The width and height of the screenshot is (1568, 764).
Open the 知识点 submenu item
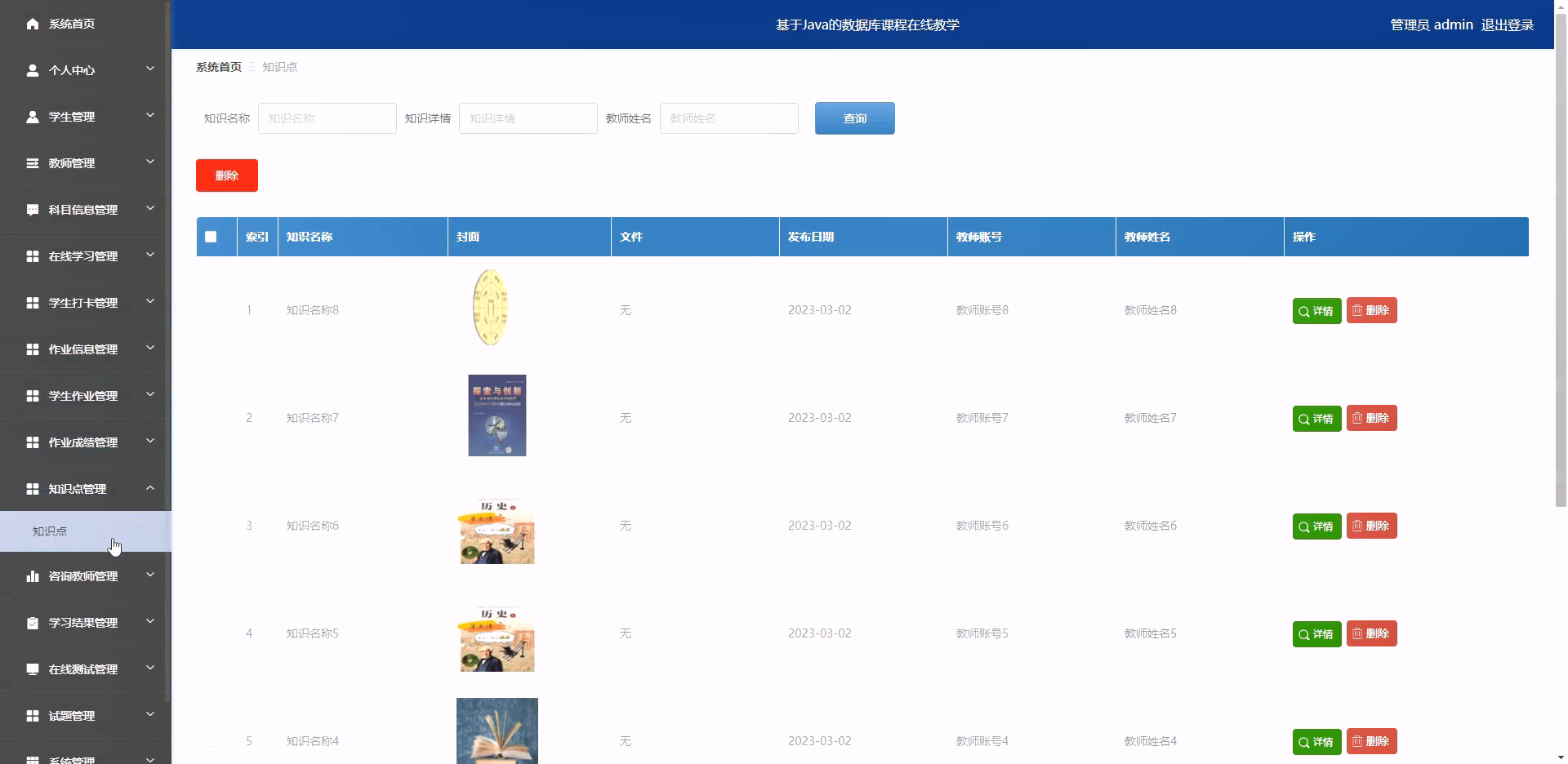pyautogui.click(x=49, y=531)
